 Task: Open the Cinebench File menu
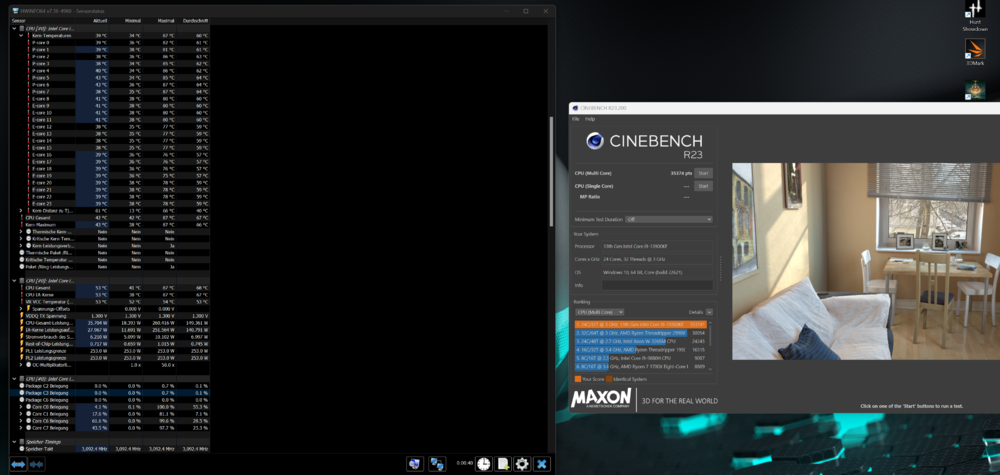pos(576,118)
